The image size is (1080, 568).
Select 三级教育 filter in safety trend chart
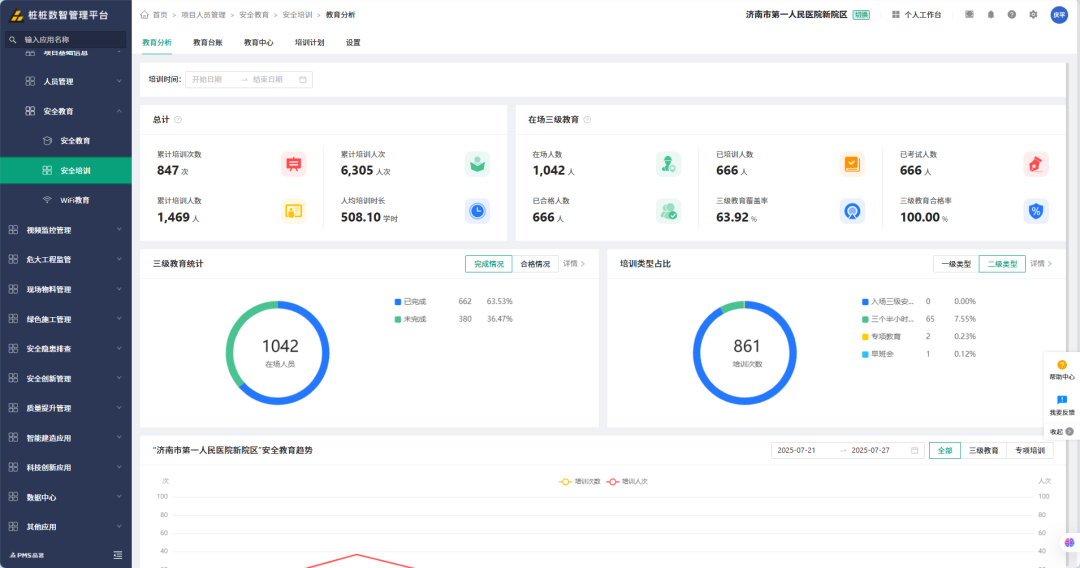point(984,450)
